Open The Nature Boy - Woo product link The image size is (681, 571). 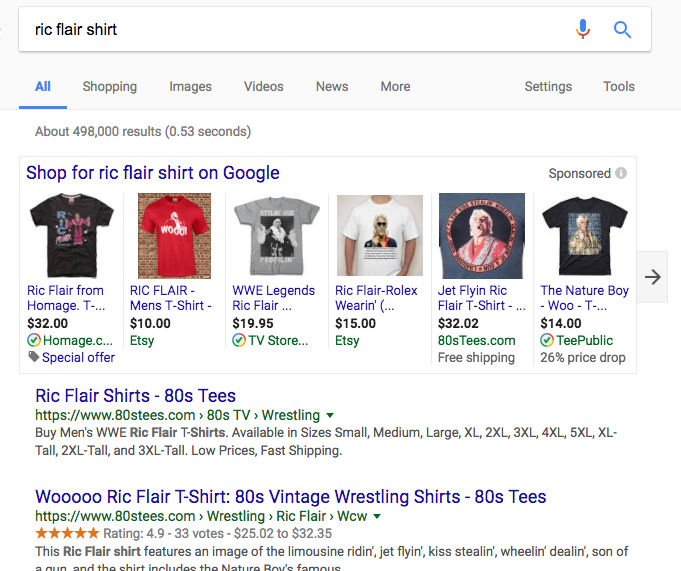coord(585,298)
